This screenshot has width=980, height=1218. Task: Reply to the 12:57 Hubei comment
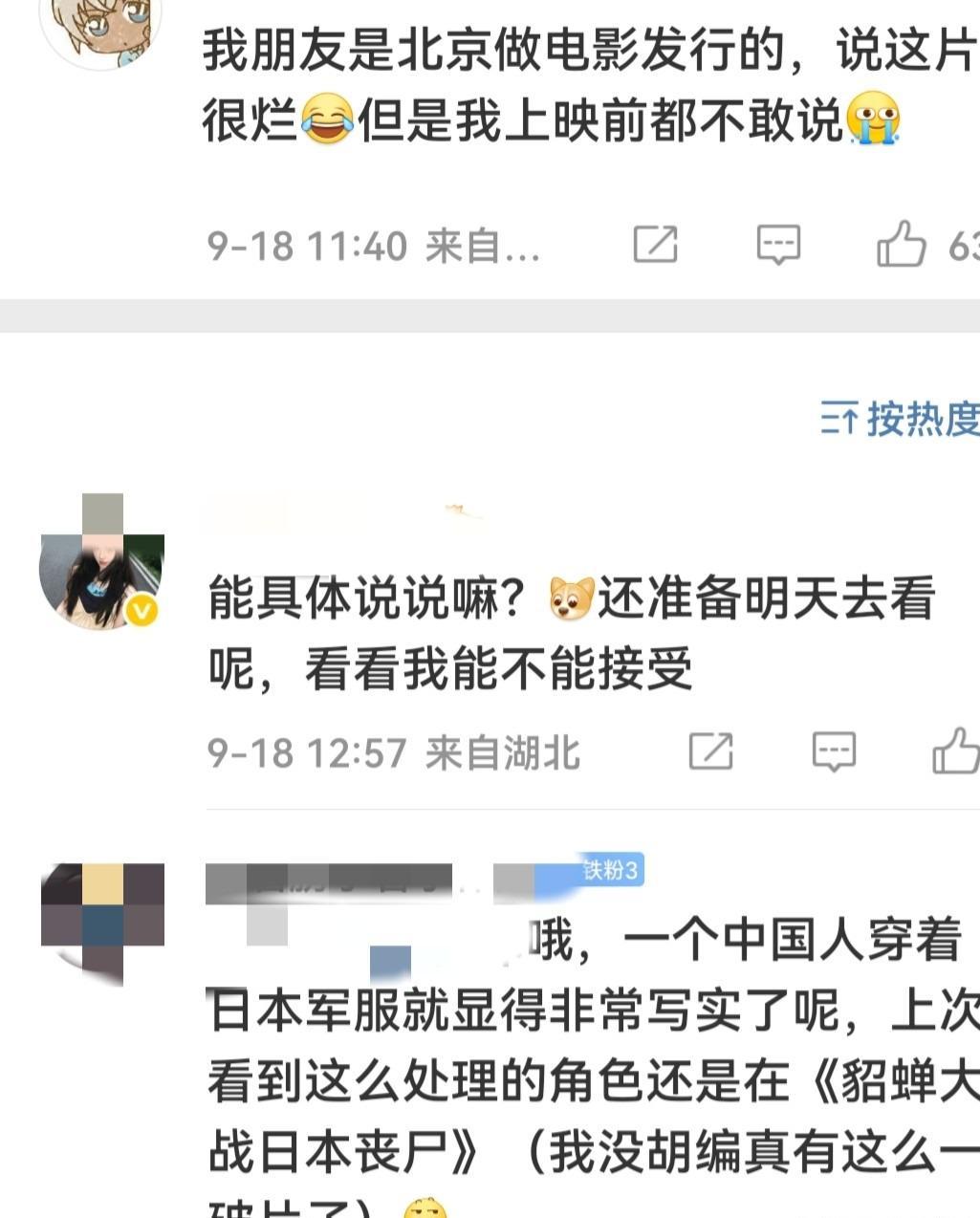pyautogui.click(x=834, y=752)
